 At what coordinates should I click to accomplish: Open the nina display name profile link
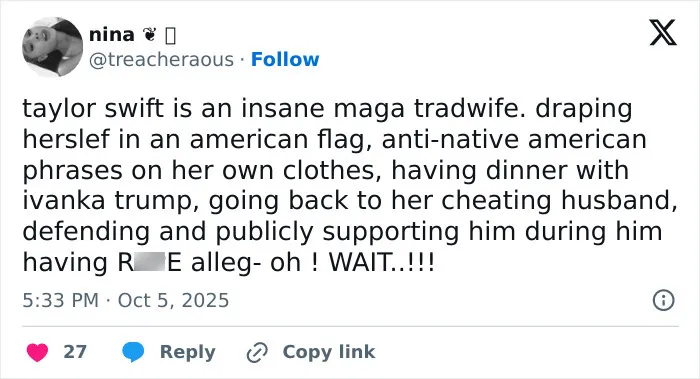point(112,34)
